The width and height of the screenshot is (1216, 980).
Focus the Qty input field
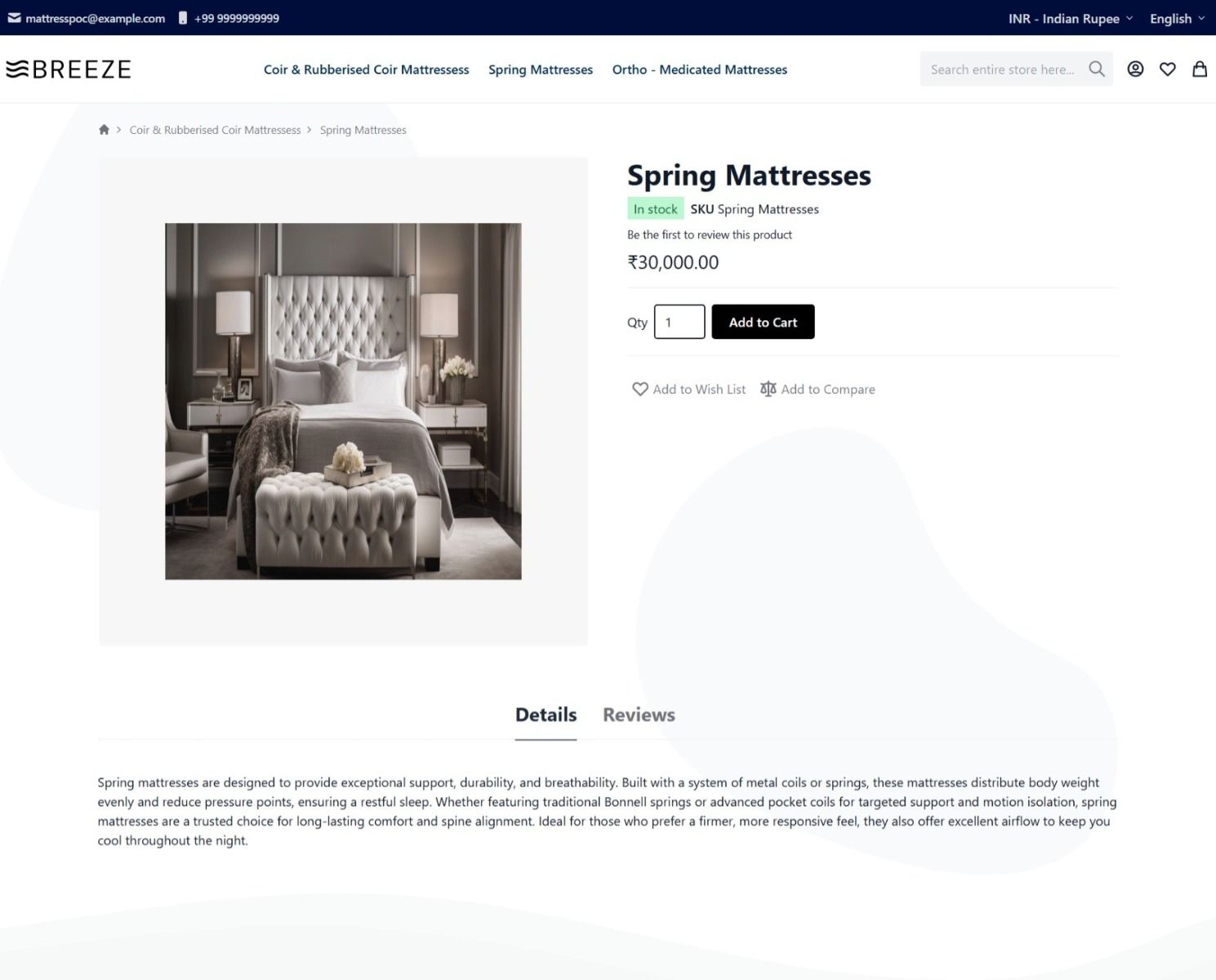pyautogui.click(x=679, y=322)
